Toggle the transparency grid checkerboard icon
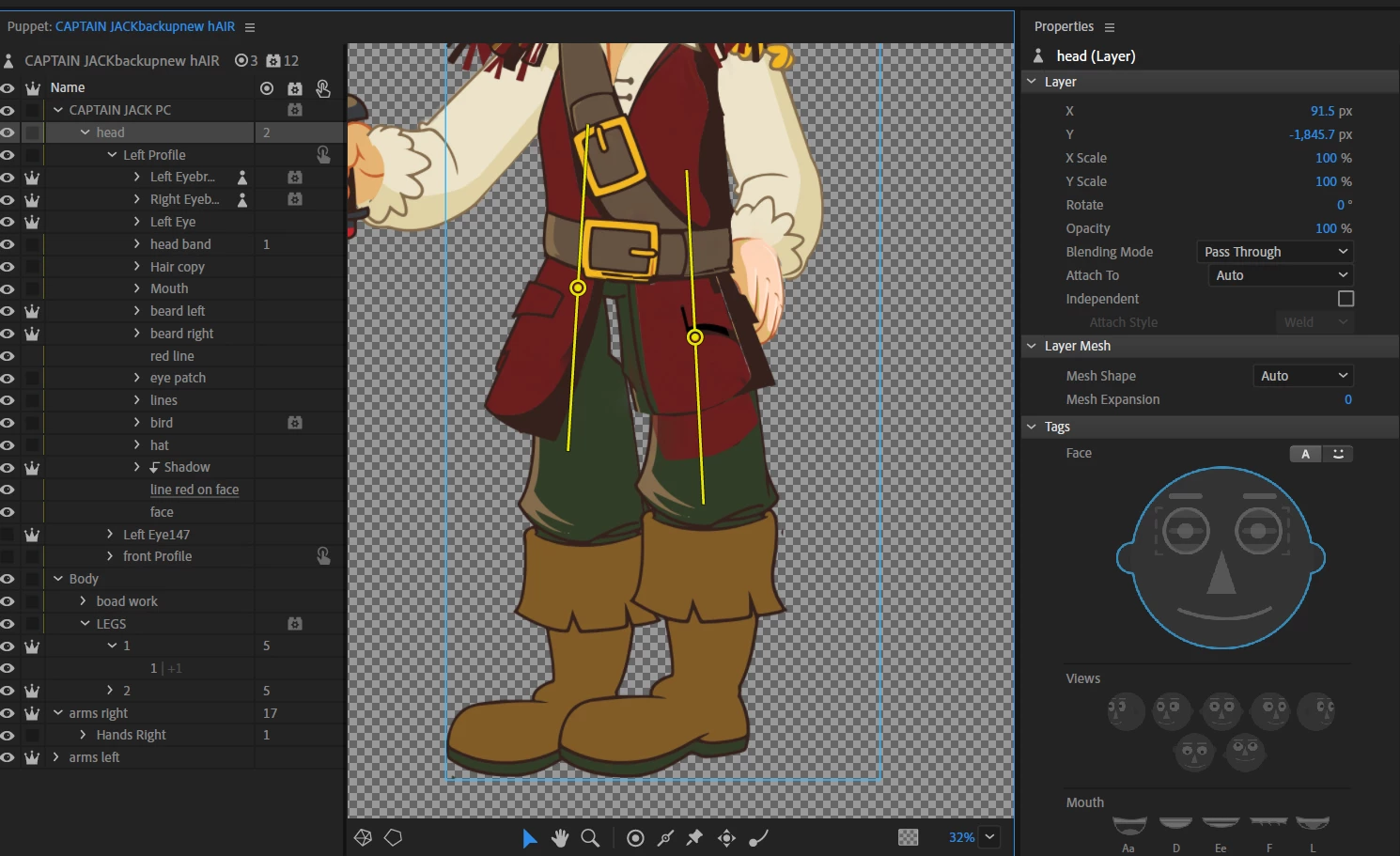Image resolution: width=1400 pixels, height=856 pixels. (x=909, y=837)
